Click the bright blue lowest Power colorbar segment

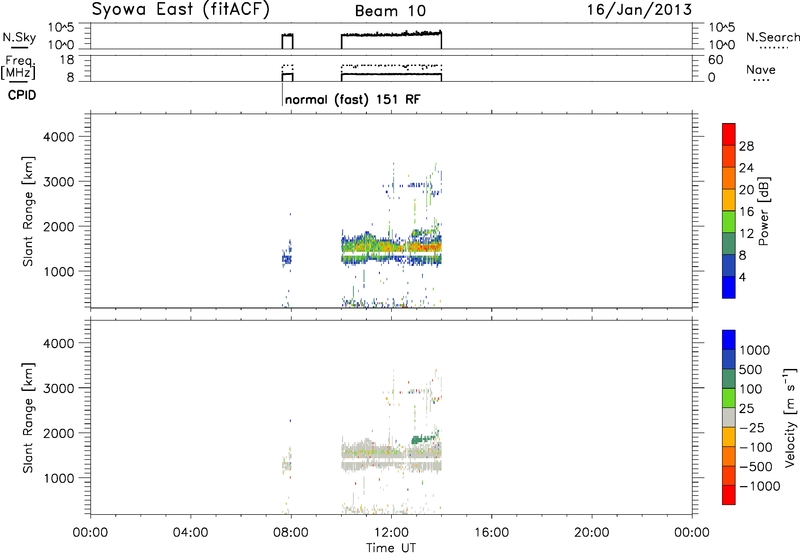pyautogui.click(x=729, y=287)
